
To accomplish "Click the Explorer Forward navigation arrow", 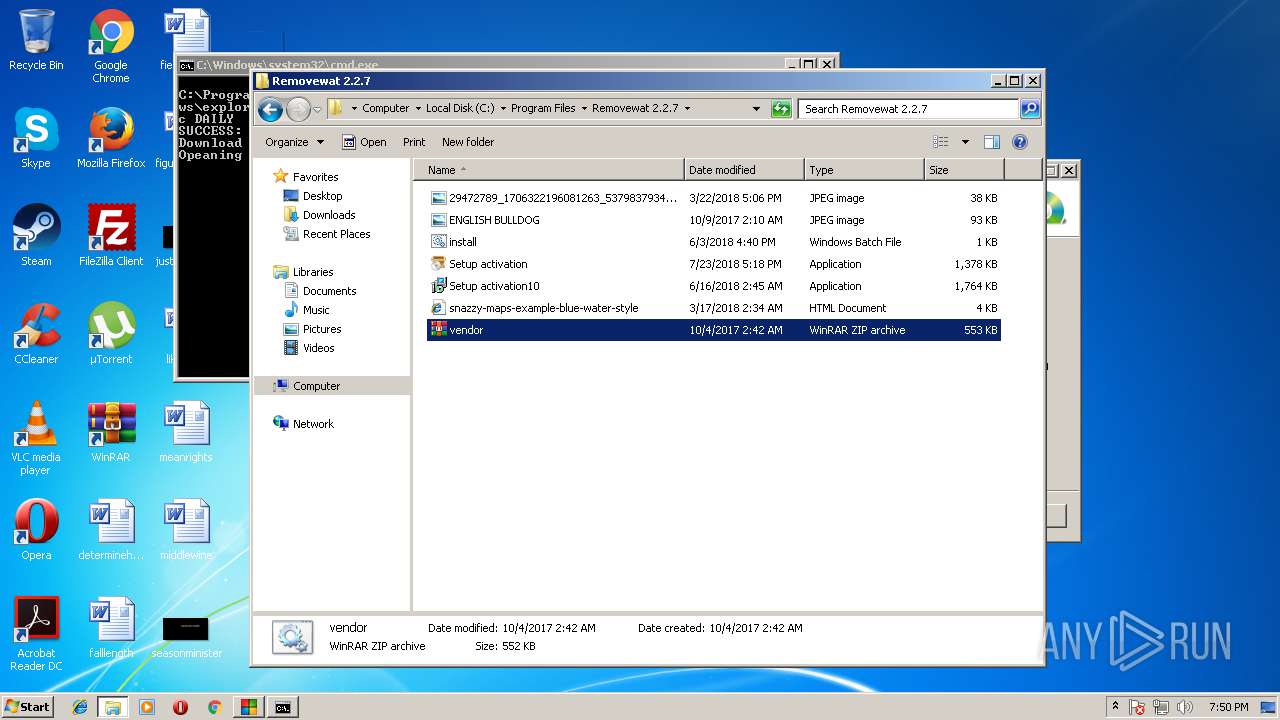I will 298,109.
